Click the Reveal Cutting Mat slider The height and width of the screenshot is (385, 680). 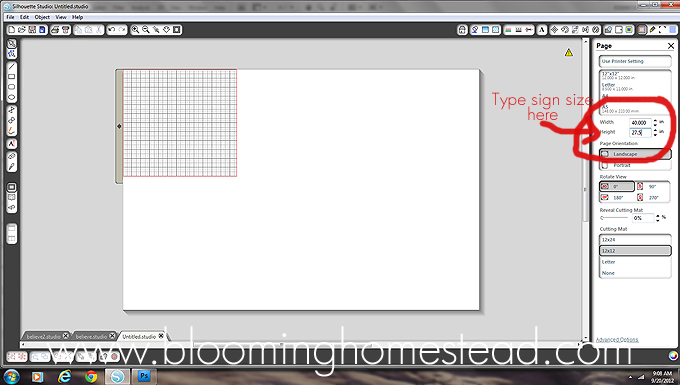pos(614,218)
